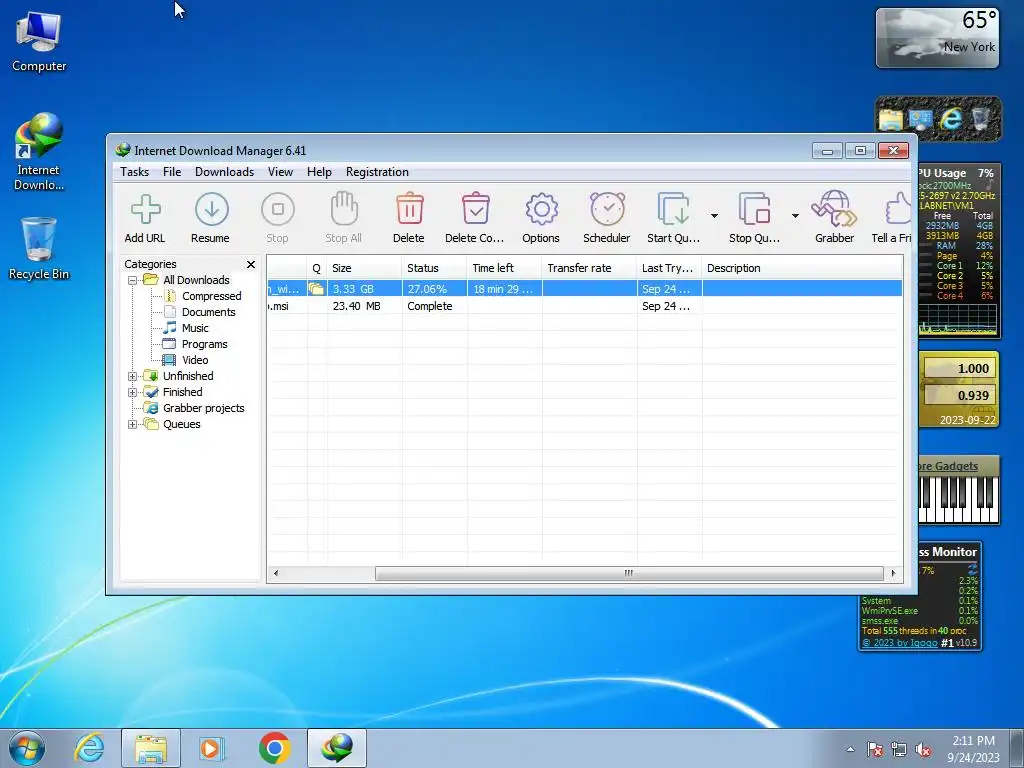
Task: Sort by the Description column header
Action: click(x=802, y=268)
